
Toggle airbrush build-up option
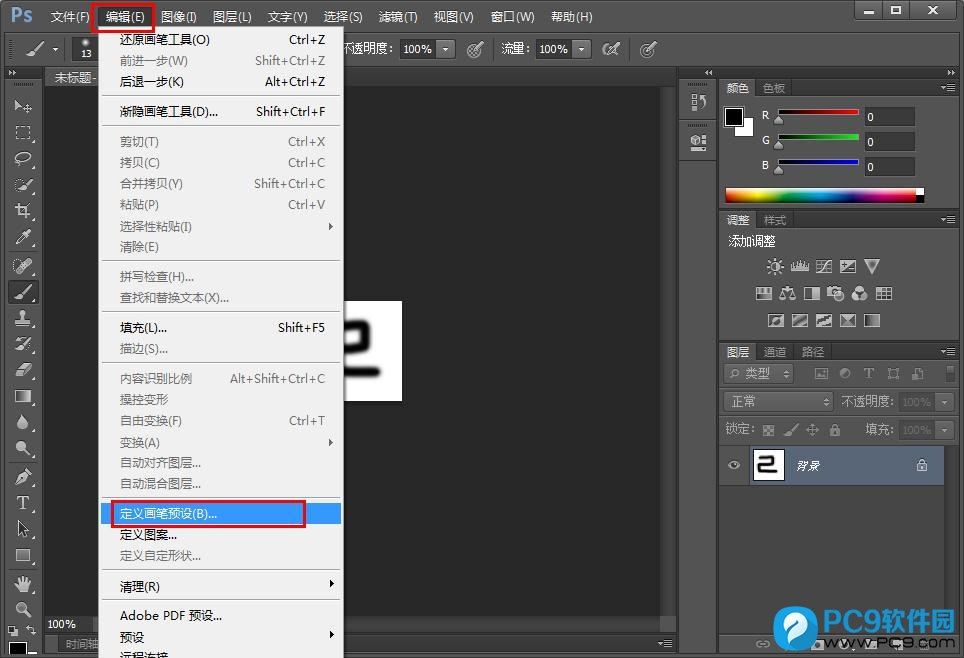pyautogui.click(x=610, y=49)
